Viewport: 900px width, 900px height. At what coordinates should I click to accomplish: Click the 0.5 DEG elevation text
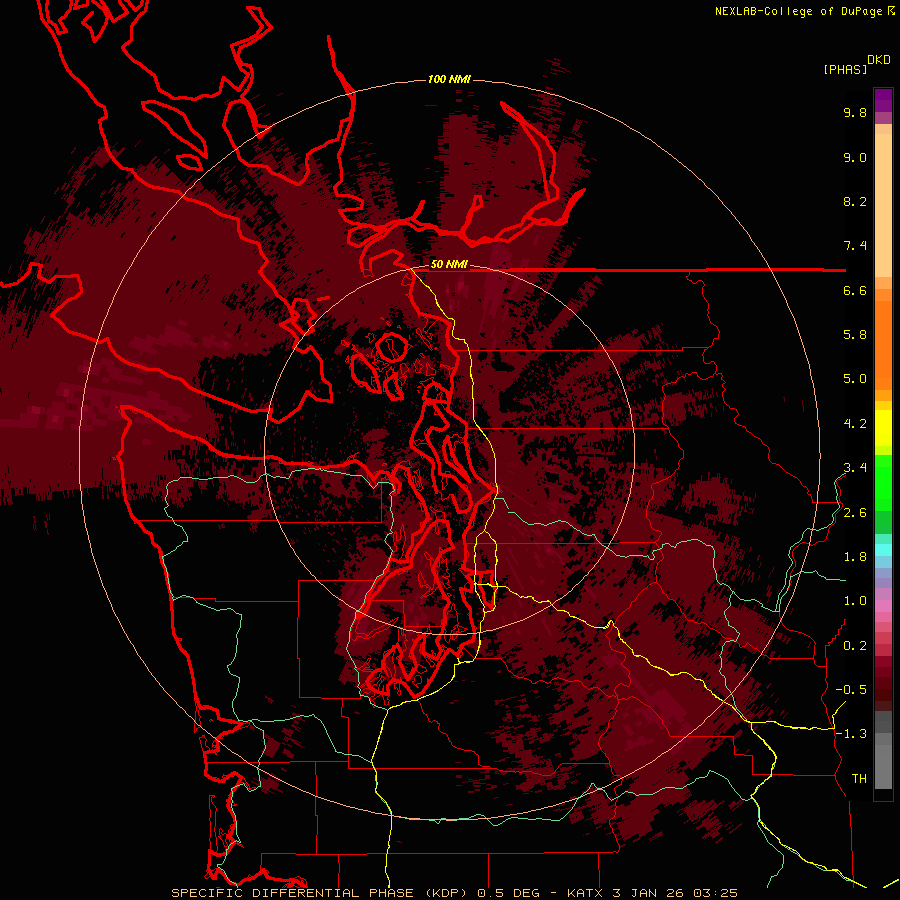click(x=509, y=893)
